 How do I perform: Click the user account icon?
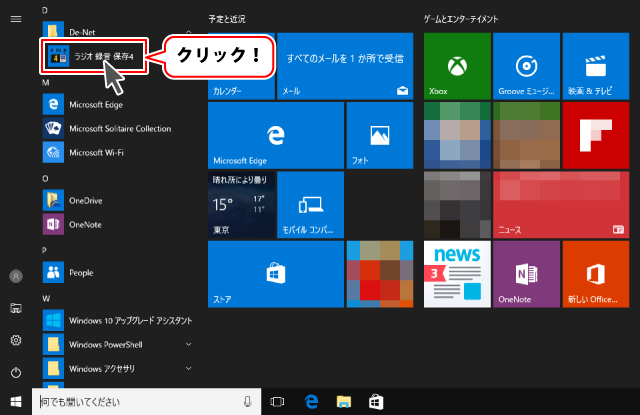point(16,276)
